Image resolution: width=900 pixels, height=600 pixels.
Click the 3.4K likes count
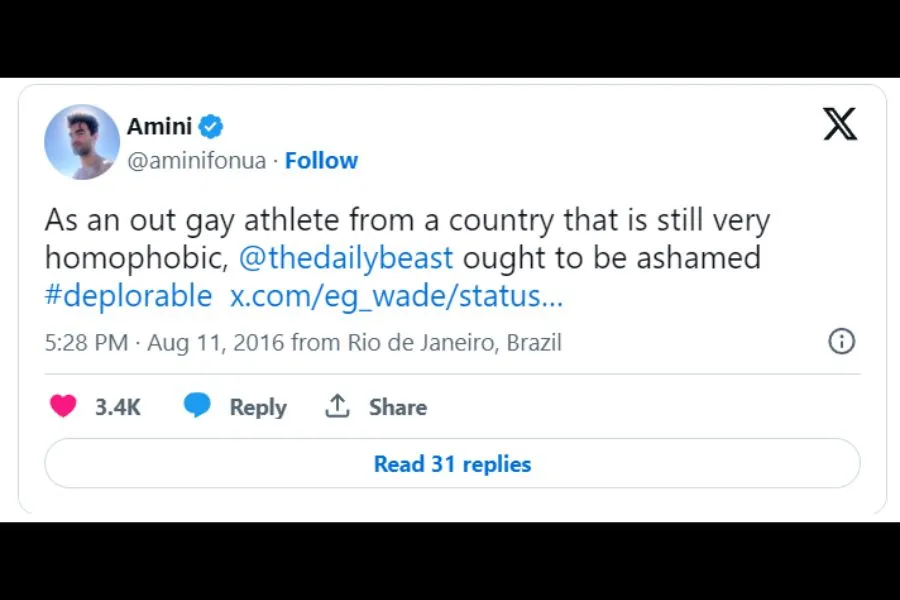click(118, 407)
